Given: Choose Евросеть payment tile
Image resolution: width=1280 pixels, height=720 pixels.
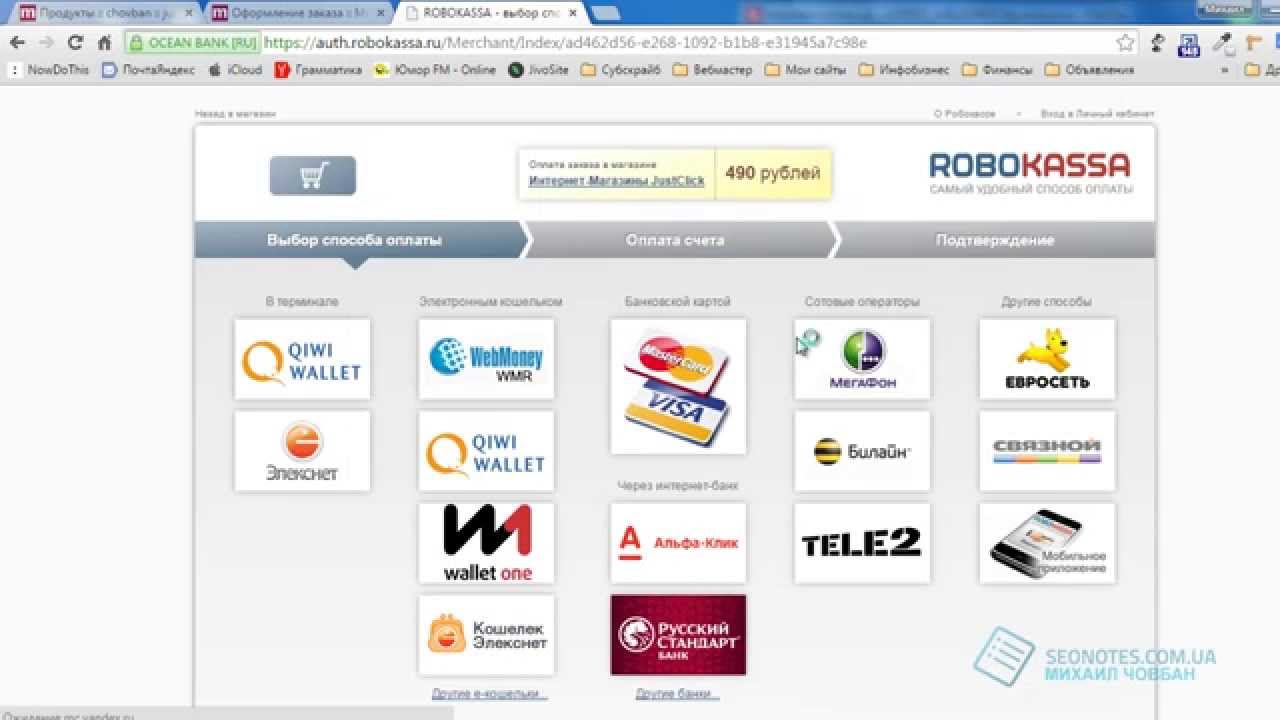Looking at the screenshot, I should tap(1047, 359).
